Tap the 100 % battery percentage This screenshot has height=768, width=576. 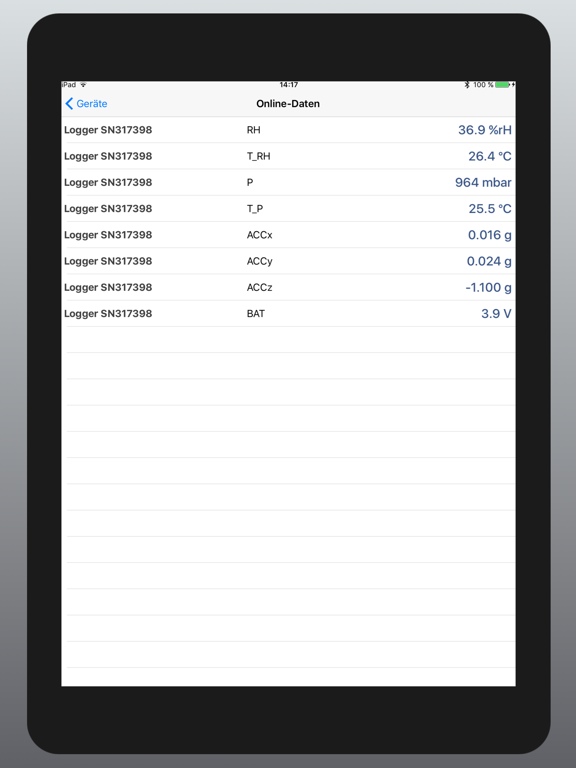click(483, 85)
